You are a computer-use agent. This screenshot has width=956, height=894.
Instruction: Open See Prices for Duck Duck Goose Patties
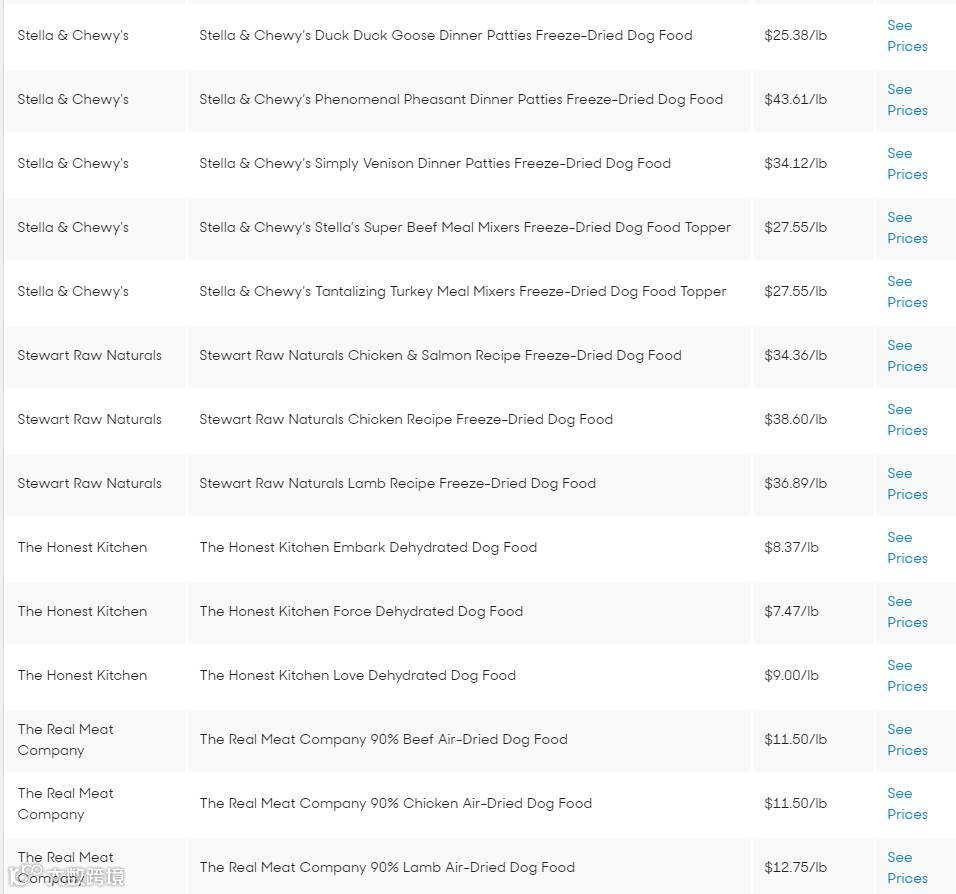(907, 36)
